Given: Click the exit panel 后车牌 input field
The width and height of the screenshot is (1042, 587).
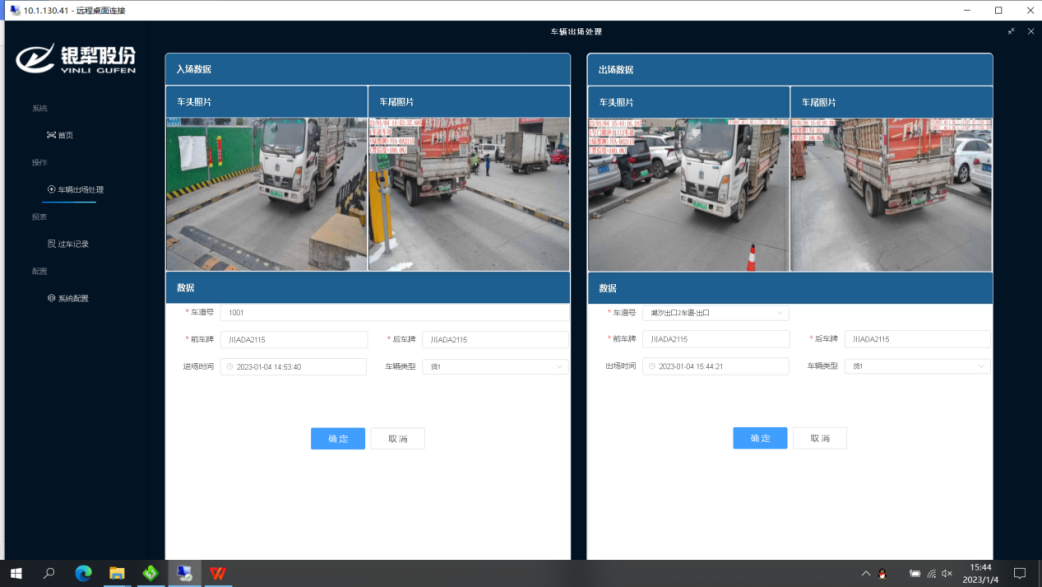Looking at the screenshot, I should 917,340.
